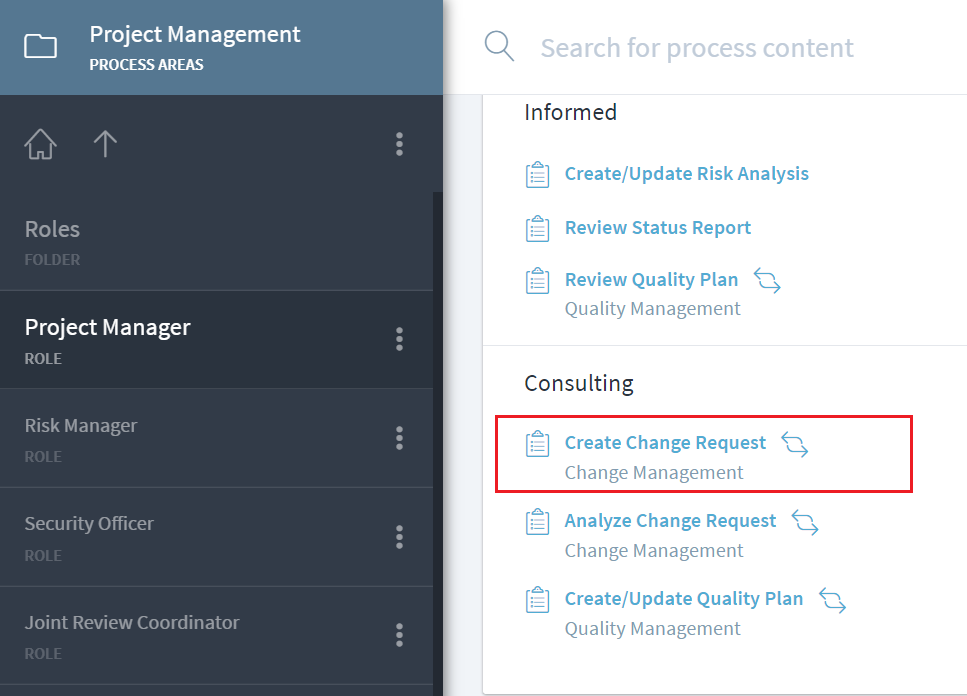Click clipboard icon beside Create/Update Risk Analysis

click(x=538, y=174)
